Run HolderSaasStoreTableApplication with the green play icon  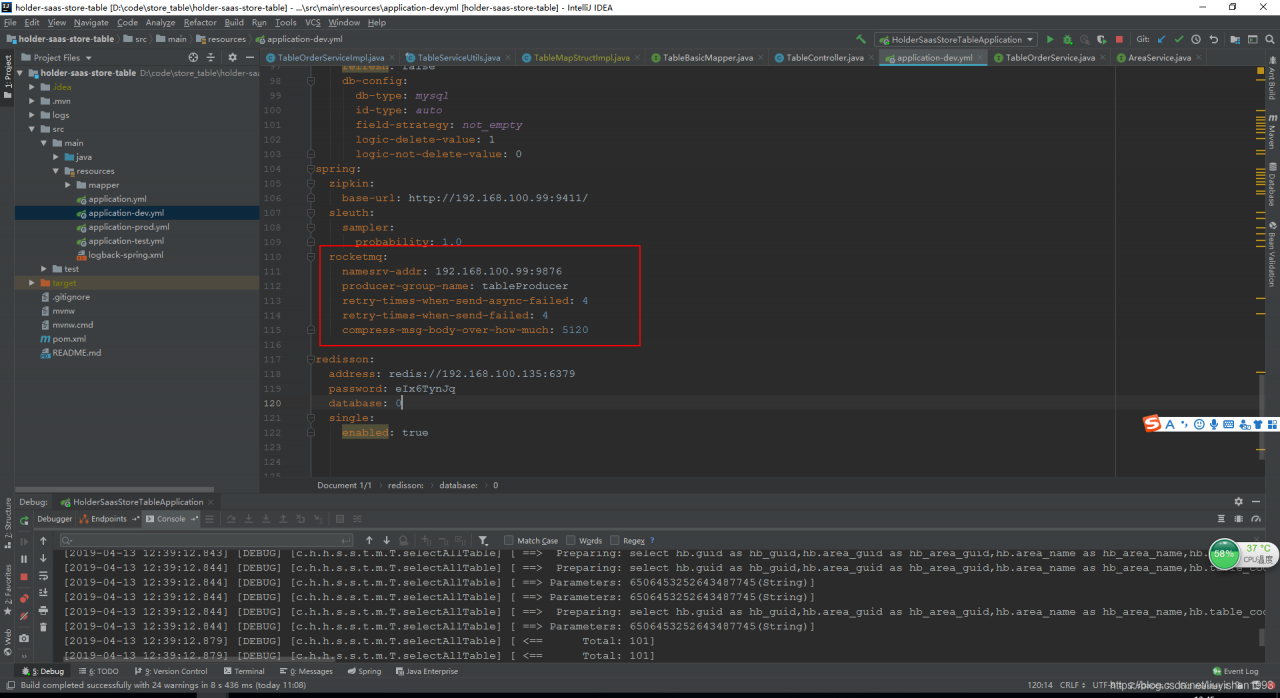[x=1050, y=40]
